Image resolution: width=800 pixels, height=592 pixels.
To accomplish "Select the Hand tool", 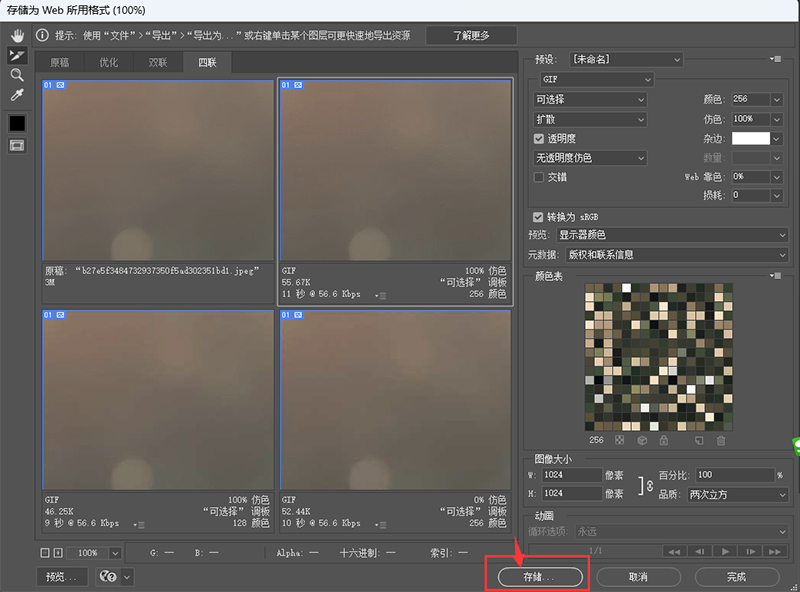I will (x=17, y=35).
